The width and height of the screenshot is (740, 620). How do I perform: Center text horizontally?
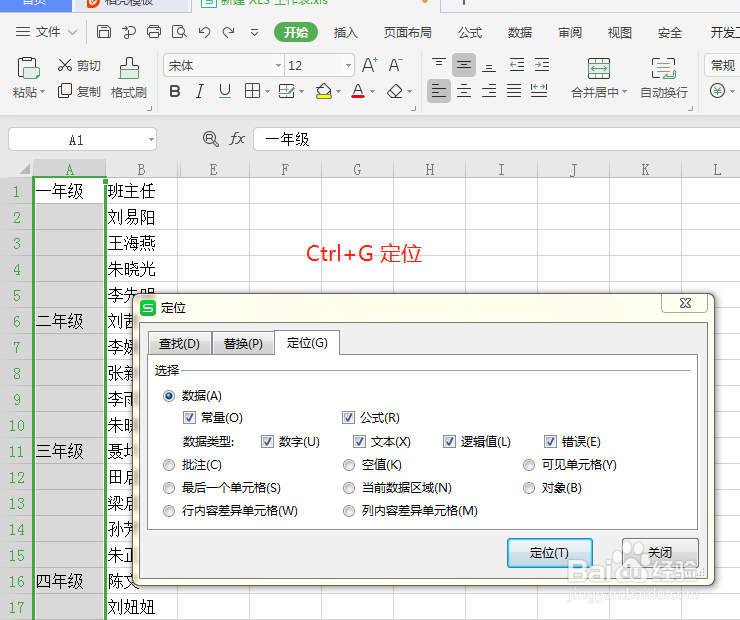point(464,91)
